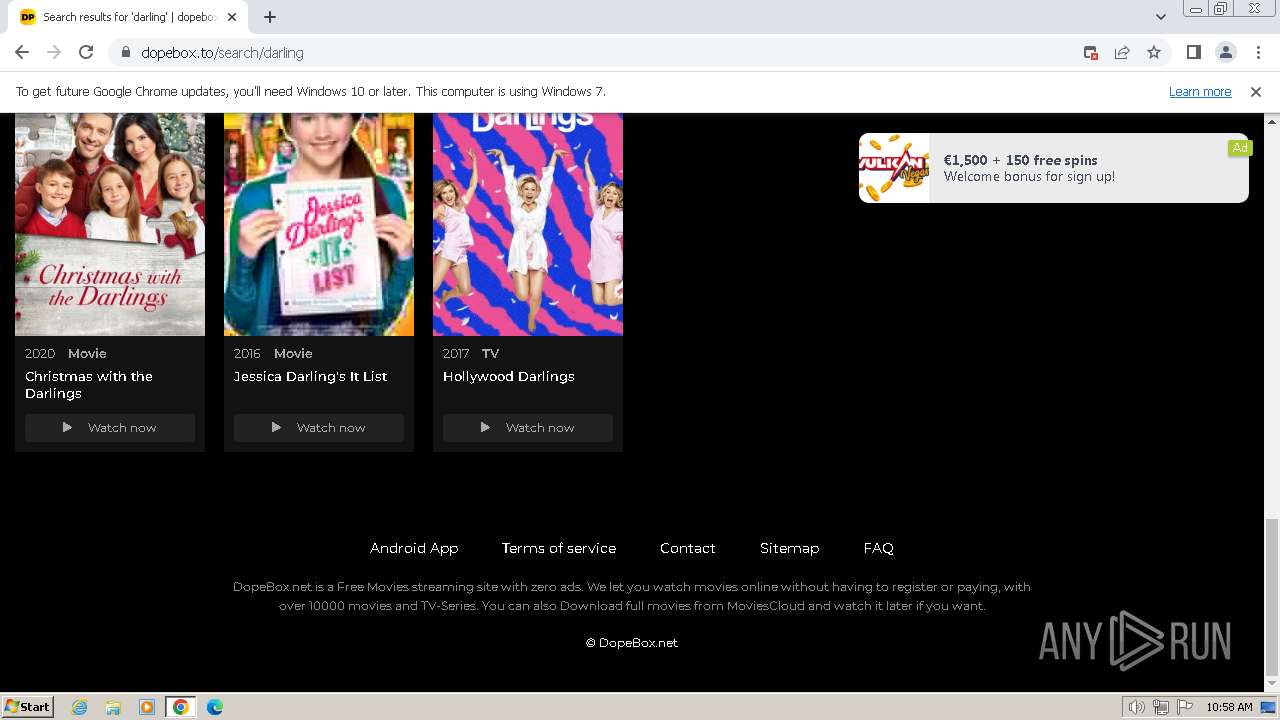Click the Jessica Darling's It List title
The height and width of the screenshot is (720, 1280).
pos(310,376)
